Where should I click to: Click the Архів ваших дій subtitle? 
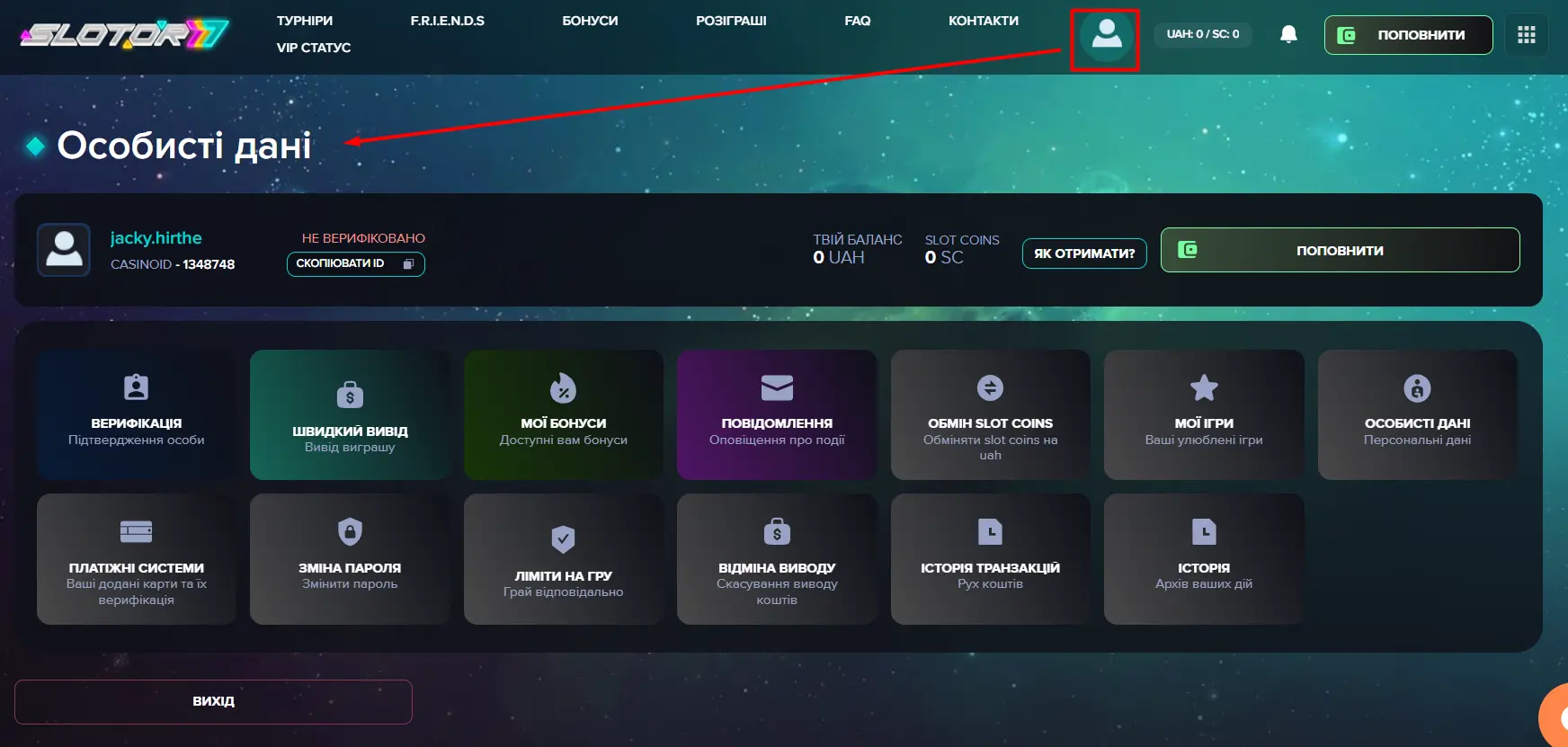pos(1204,583)
